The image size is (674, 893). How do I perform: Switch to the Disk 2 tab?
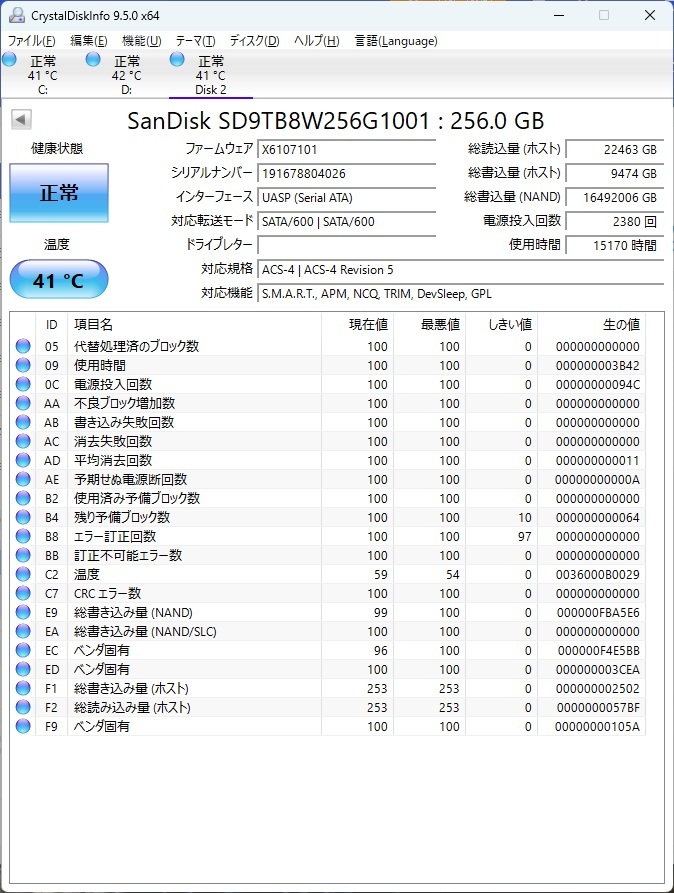point(211,75)
